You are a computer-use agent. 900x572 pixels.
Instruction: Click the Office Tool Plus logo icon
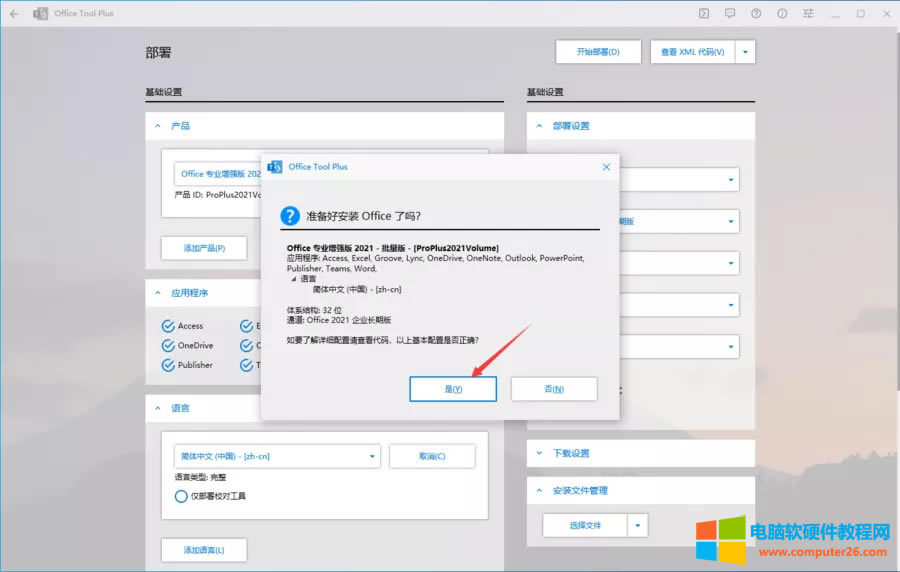point(41,14)
